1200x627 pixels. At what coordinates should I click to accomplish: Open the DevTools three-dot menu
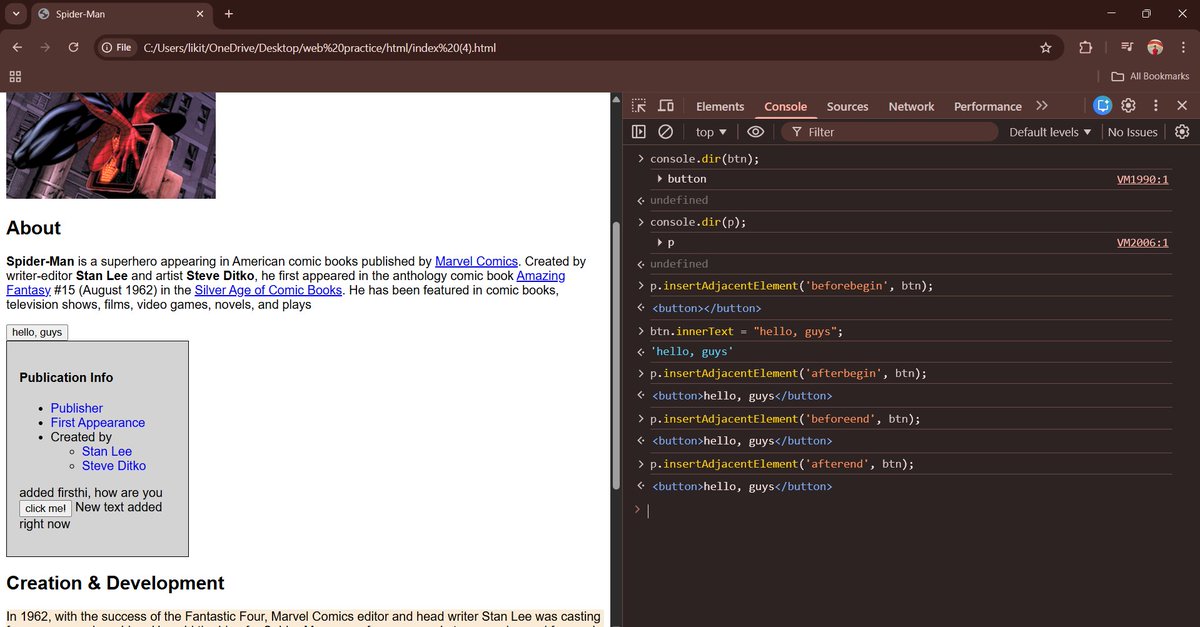(x=1155, y=105)
